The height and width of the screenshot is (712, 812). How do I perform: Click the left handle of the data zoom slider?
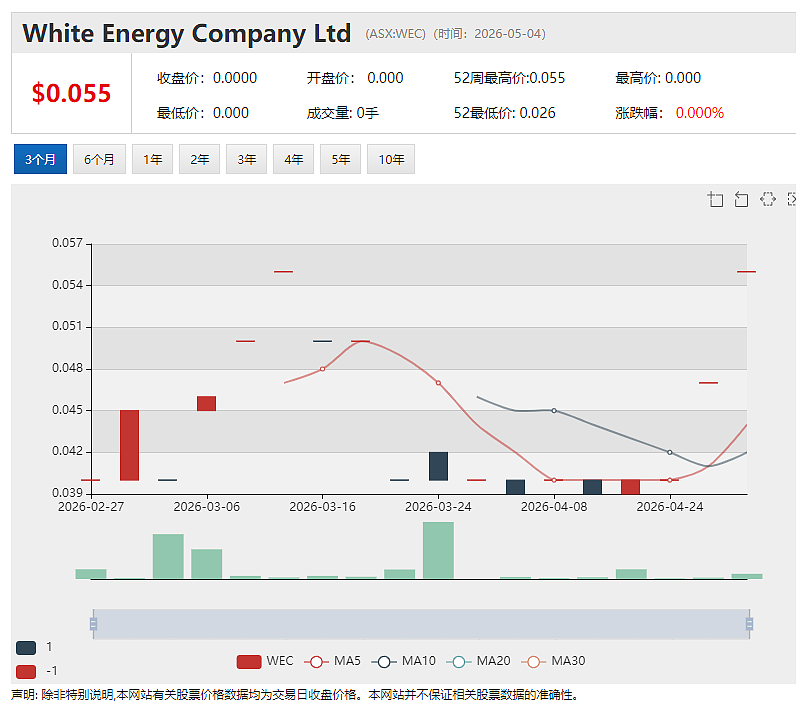(93, 623)
